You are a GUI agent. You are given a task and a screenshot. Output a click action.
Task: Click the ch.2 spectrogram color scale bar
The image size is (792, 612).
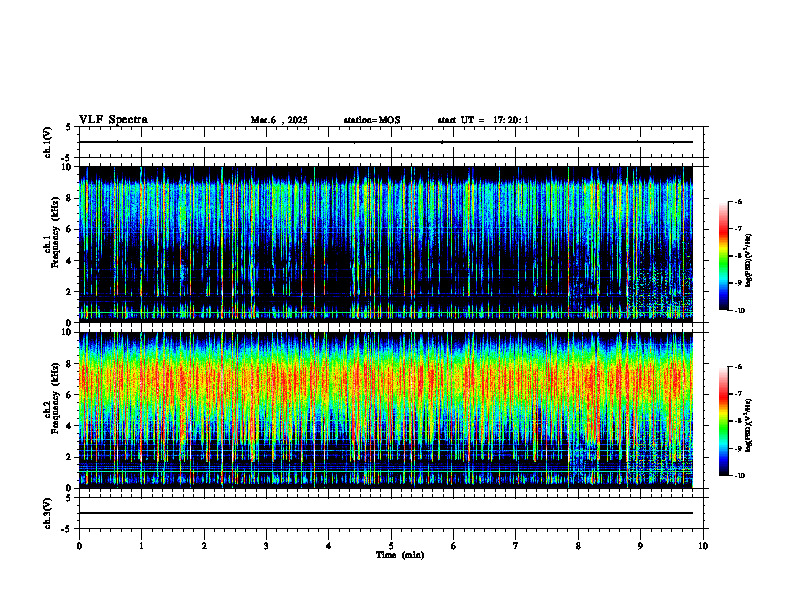(x=723, y=421)
